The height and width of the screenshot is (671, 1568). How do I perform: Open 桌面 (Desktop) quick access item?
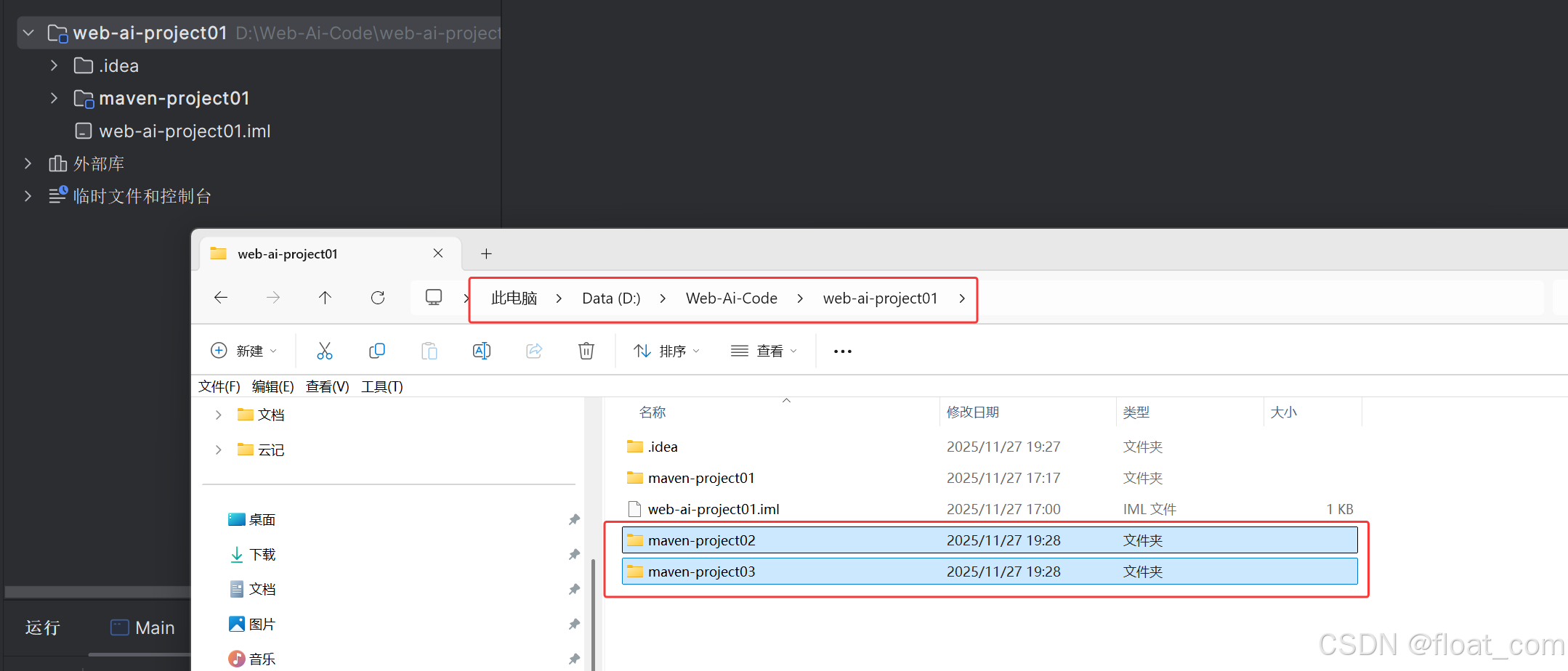tap(251, 520)
